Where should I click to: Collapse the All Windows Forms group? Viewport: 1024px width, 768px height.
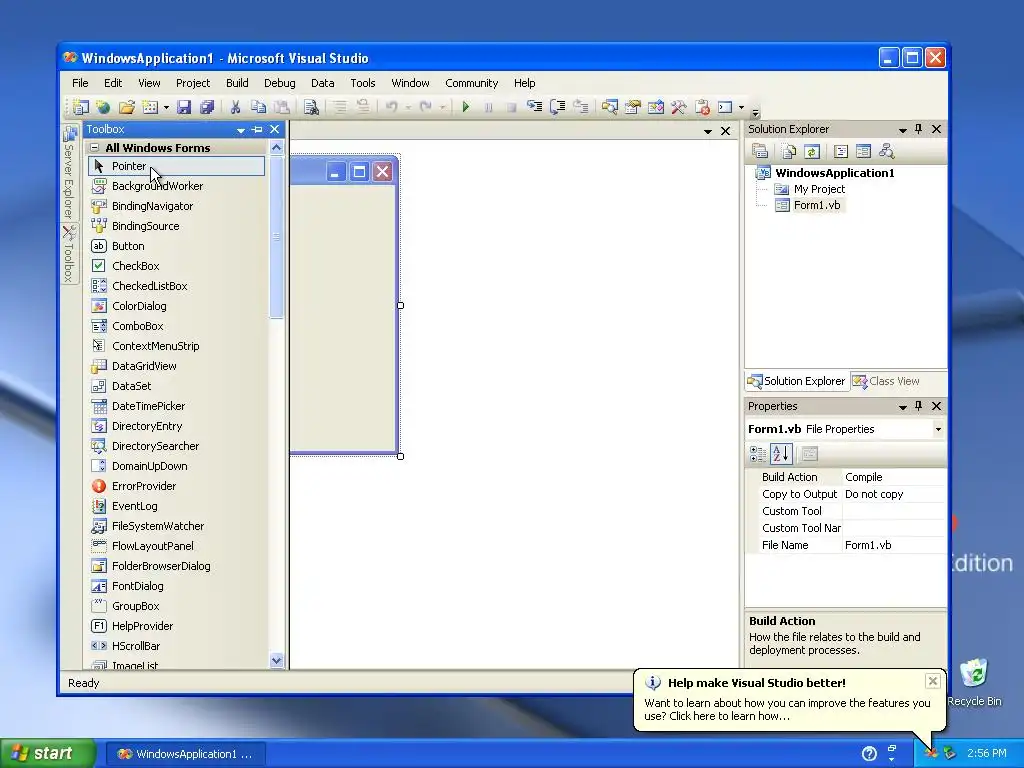[95, 148]
